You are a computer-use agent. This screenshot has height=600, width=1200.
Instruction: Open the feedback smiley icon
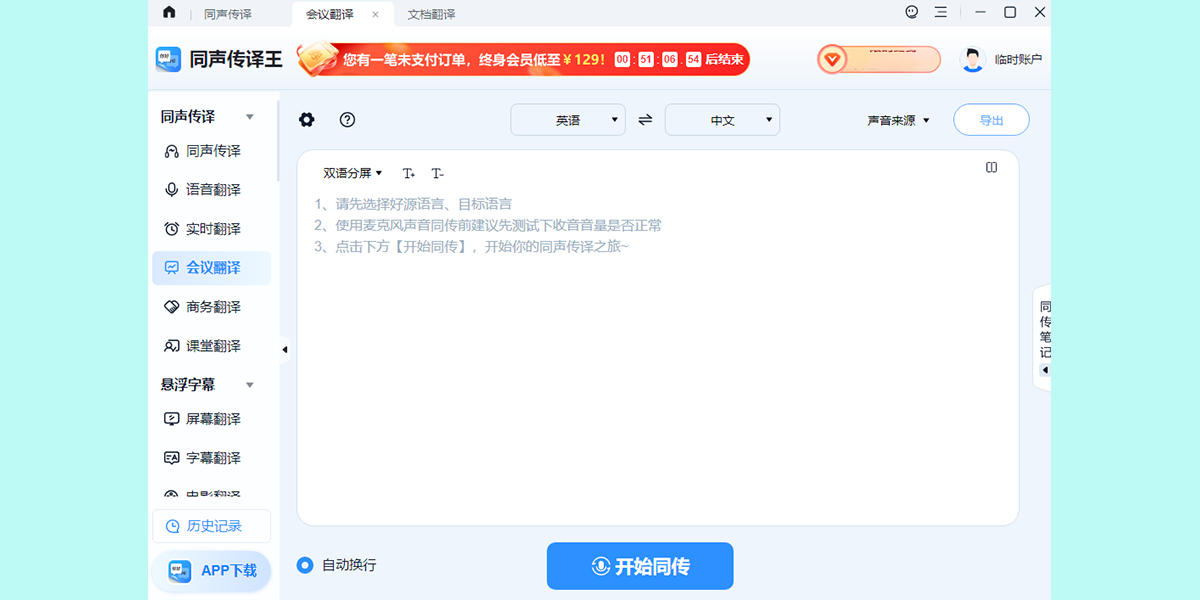point(912,13)
